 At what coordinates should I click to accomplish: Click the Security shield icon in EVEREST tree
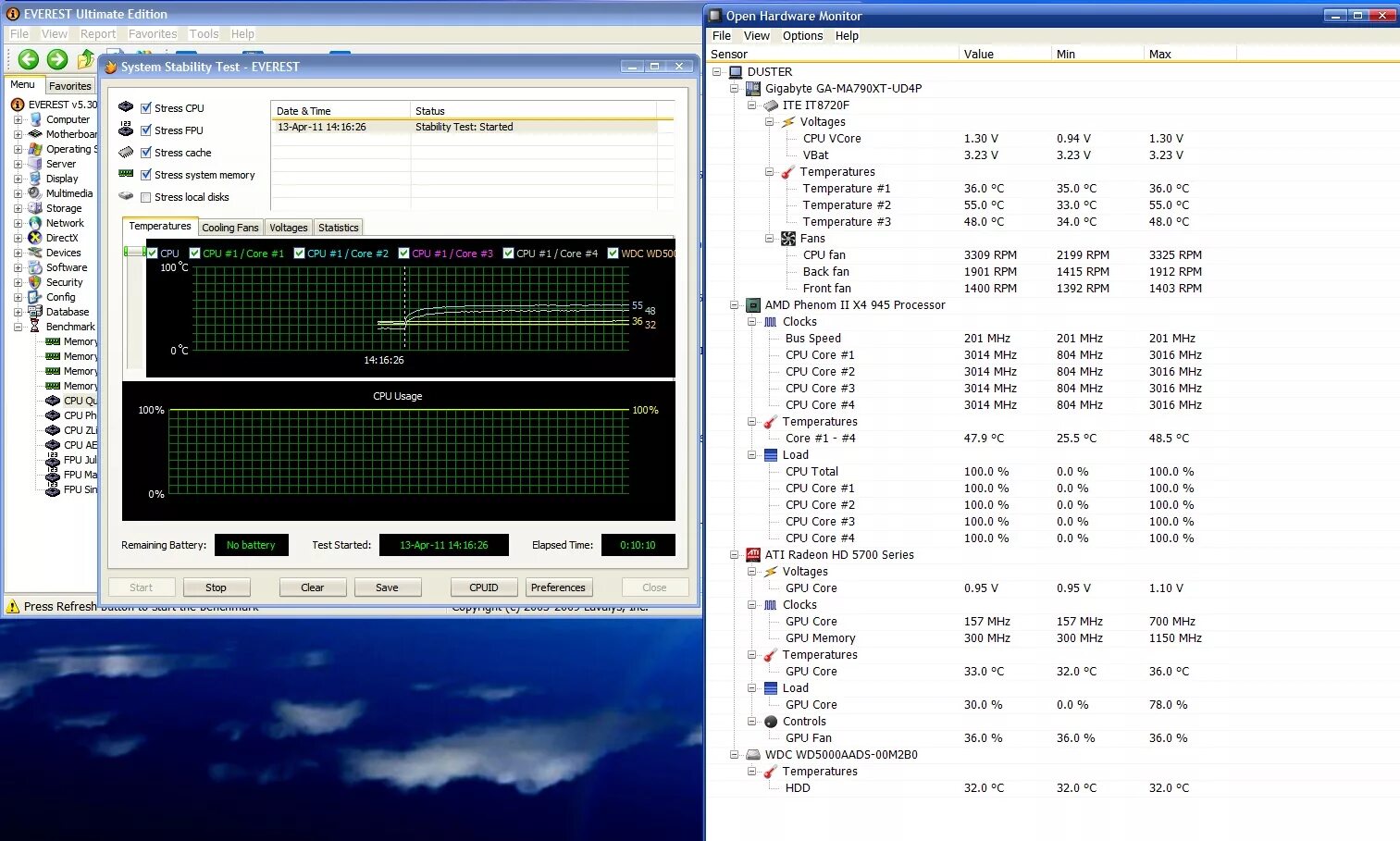point(35,282)
